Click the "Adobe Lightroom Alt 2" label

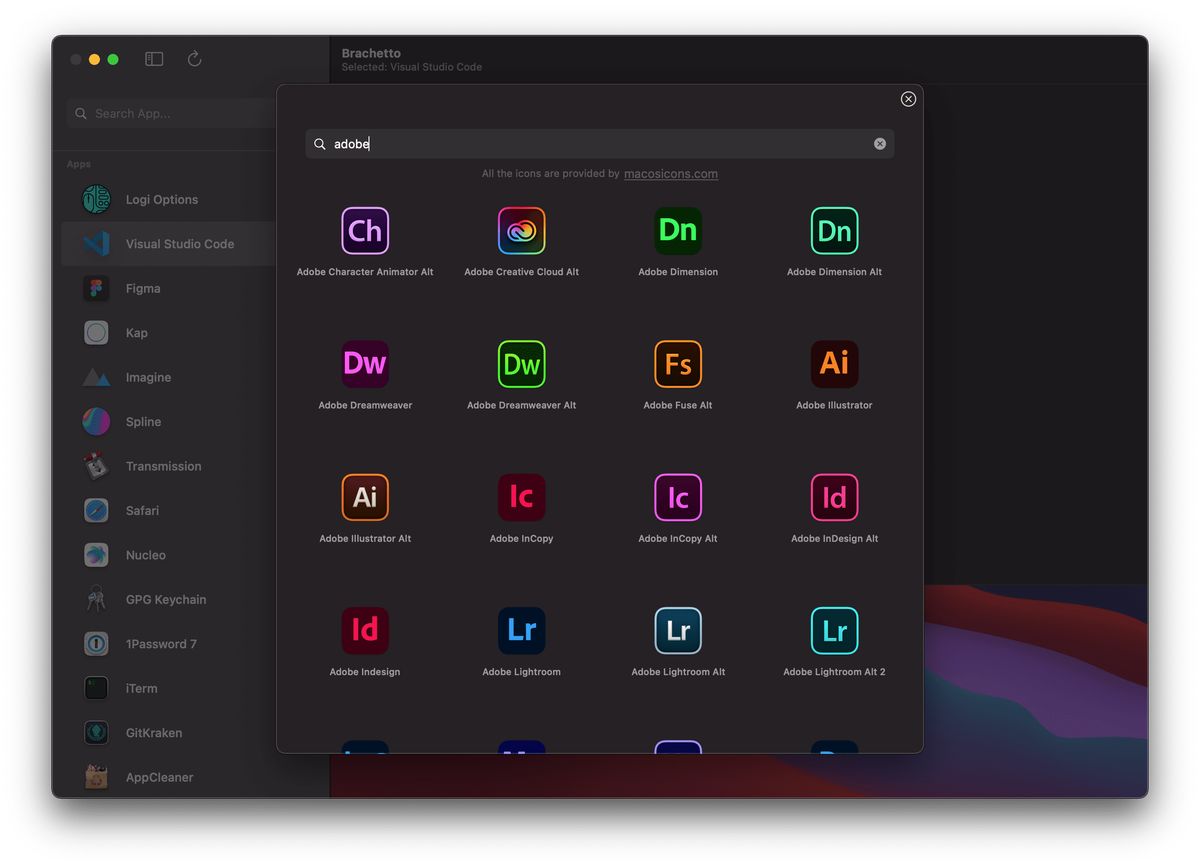(x=835, y=672)
